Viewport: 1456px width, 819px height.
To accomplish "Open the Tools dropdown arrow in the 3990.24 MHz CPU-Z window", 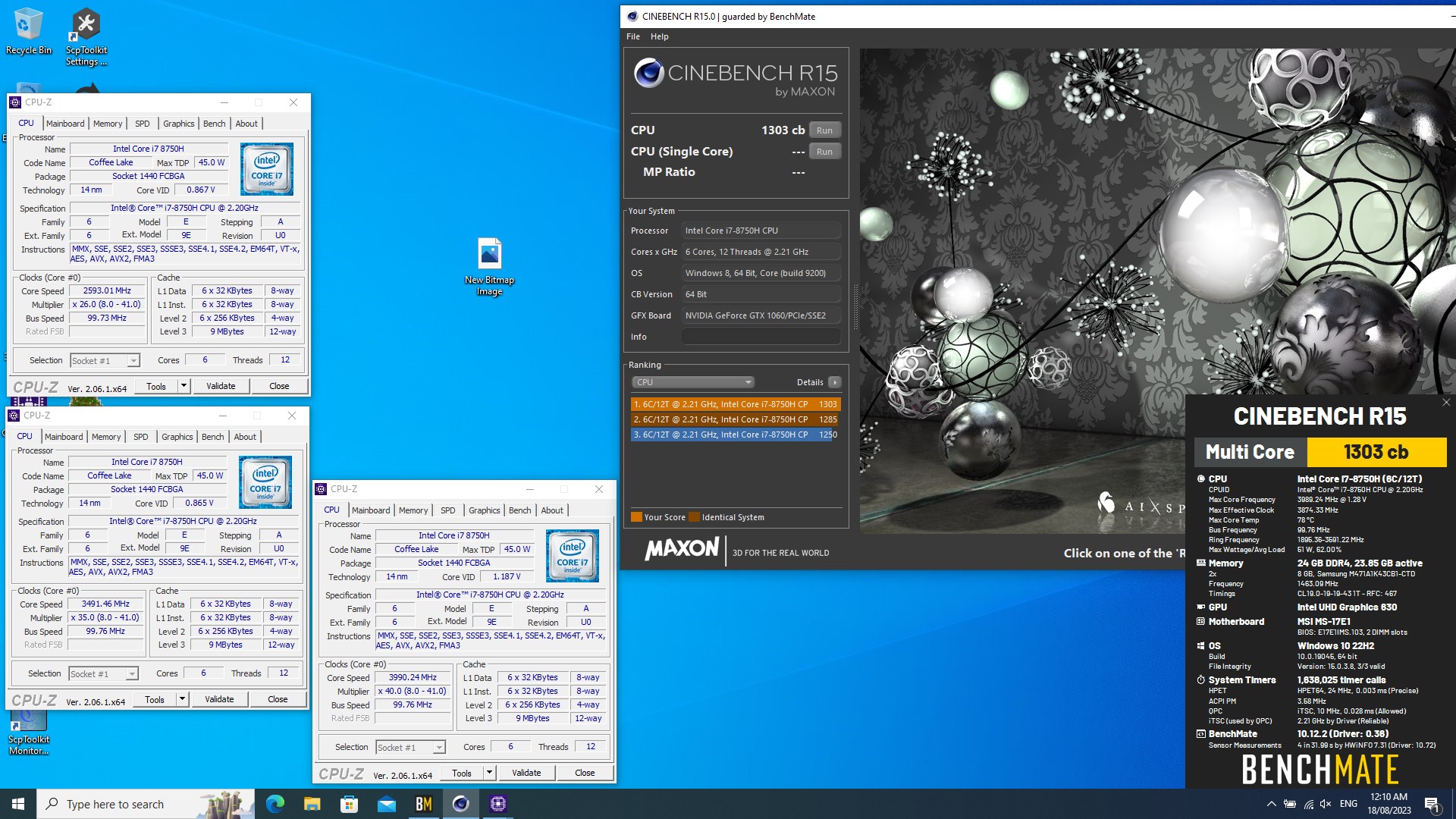I will click(x=488, y=773).
